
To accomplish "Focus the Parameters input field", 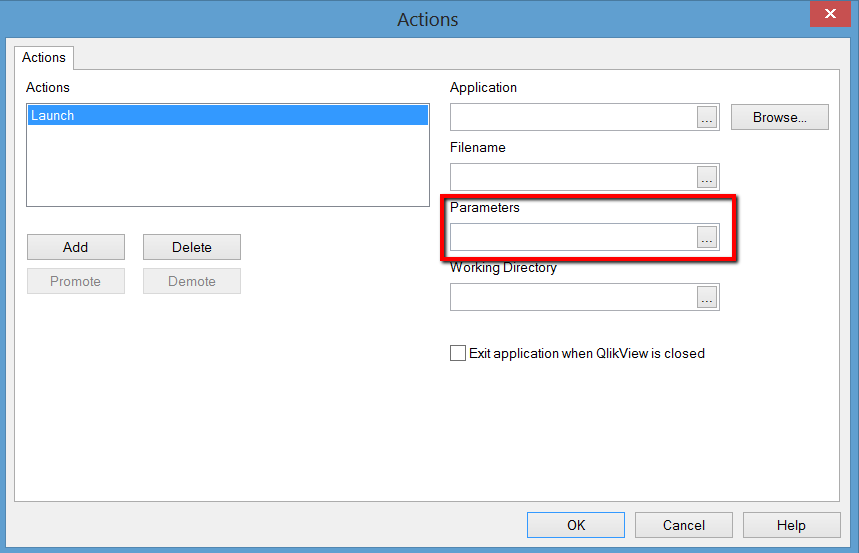I will [x=572, y=238].
